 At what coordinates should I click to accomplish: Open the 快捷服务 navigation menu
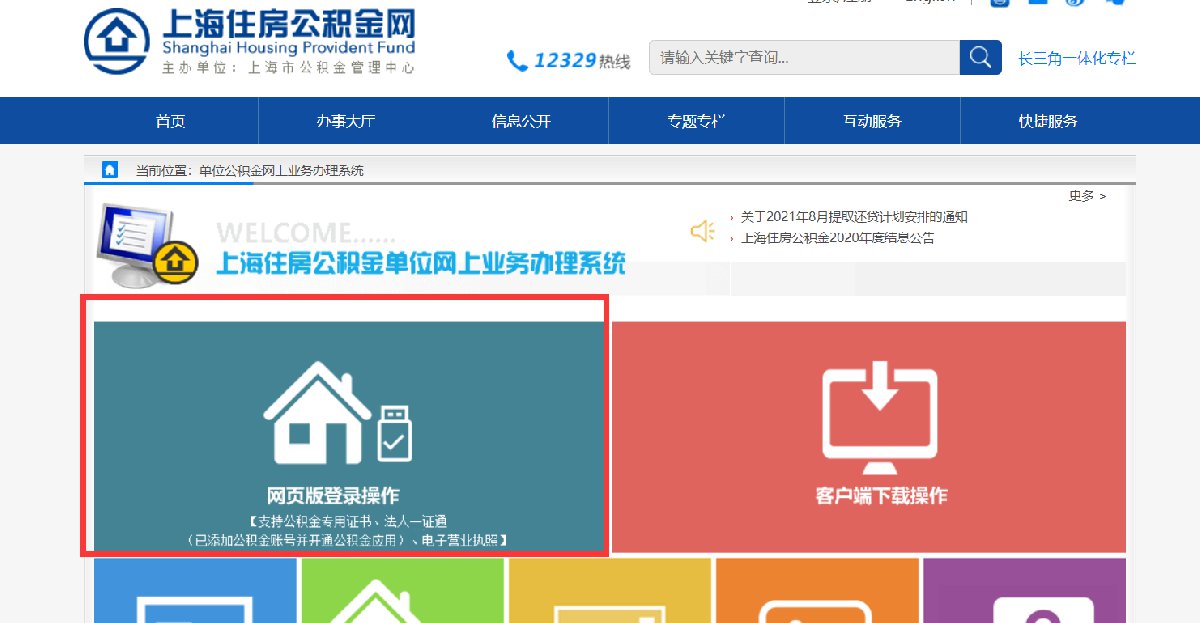1048,121
